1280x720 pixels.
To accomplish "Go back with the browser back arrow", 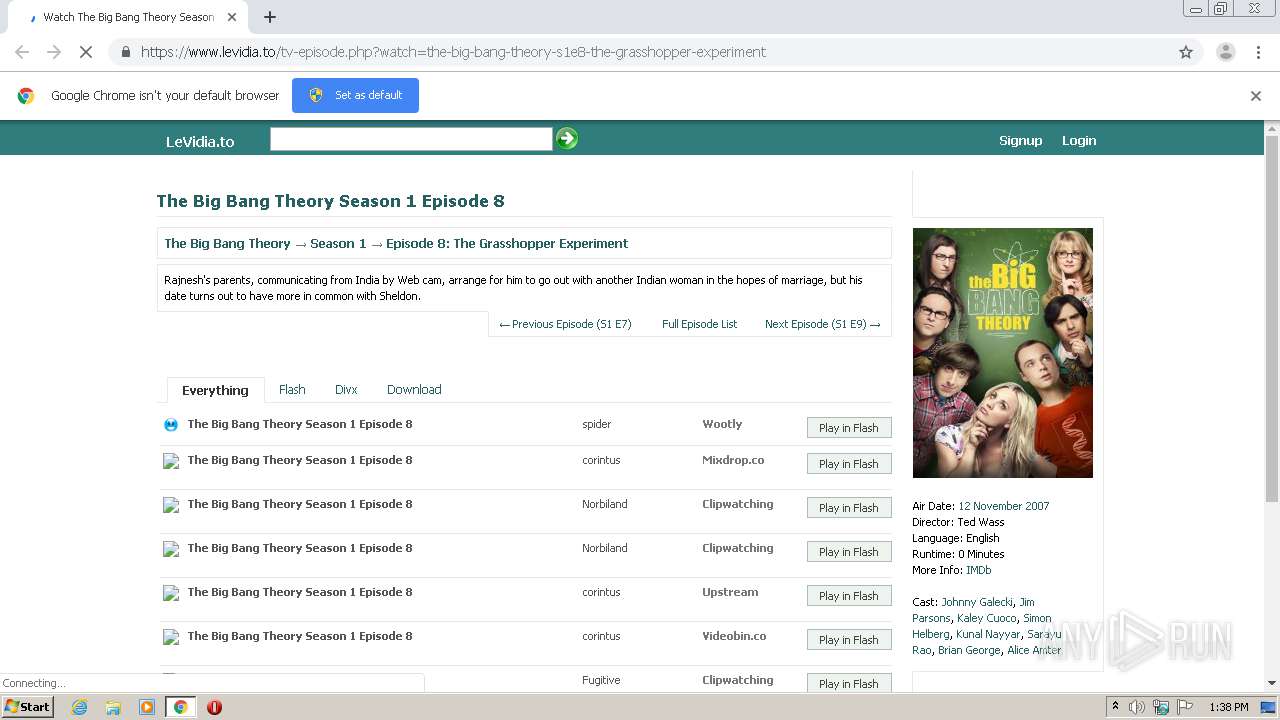I will click(22, 52).
